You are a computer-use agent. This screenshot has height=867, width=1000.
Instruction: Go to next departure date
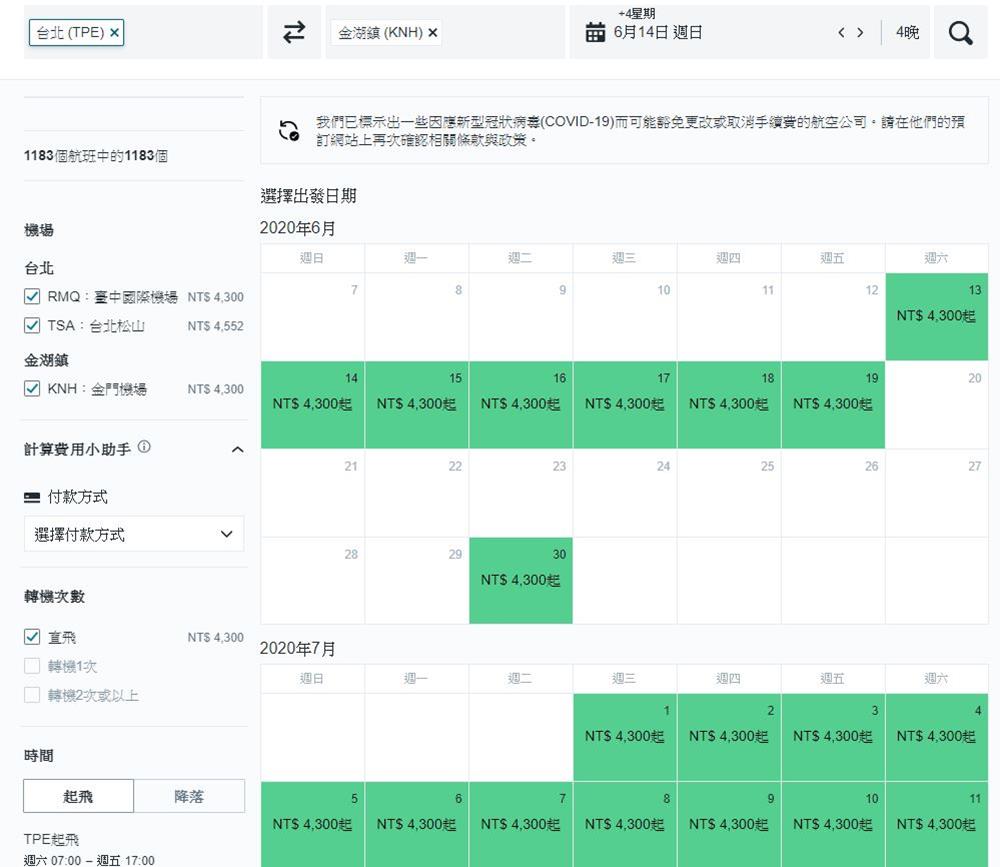click(x=860, y=33)
